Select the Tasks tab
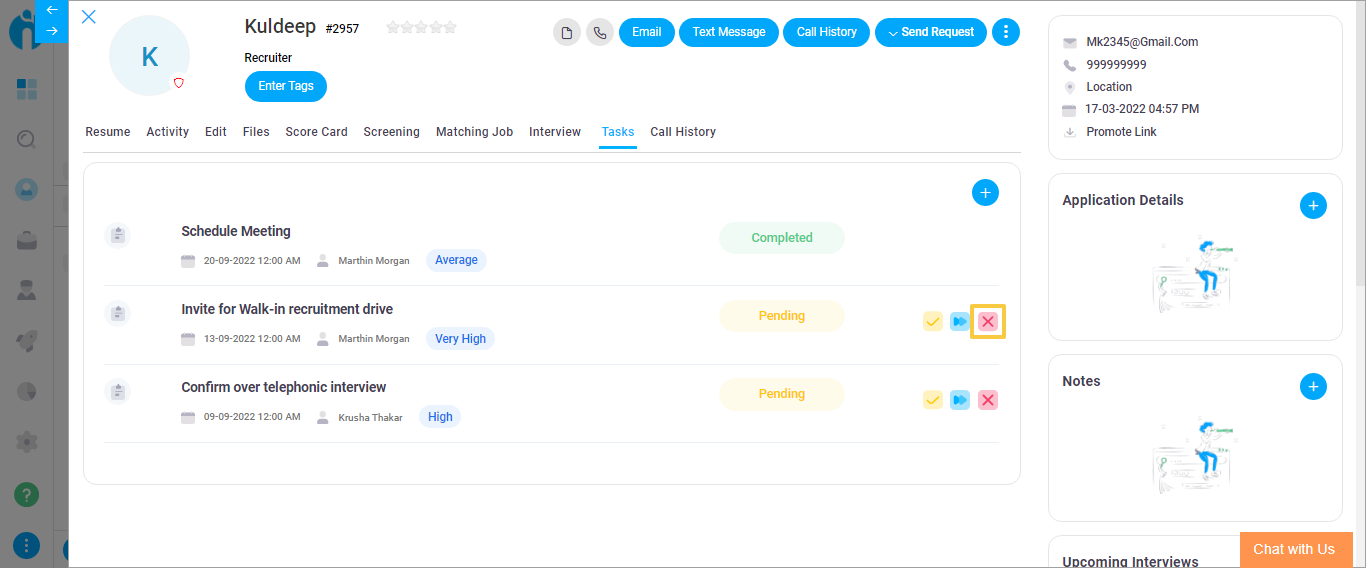The height and width of the screenshot is (568, 1366). point(618,132)
